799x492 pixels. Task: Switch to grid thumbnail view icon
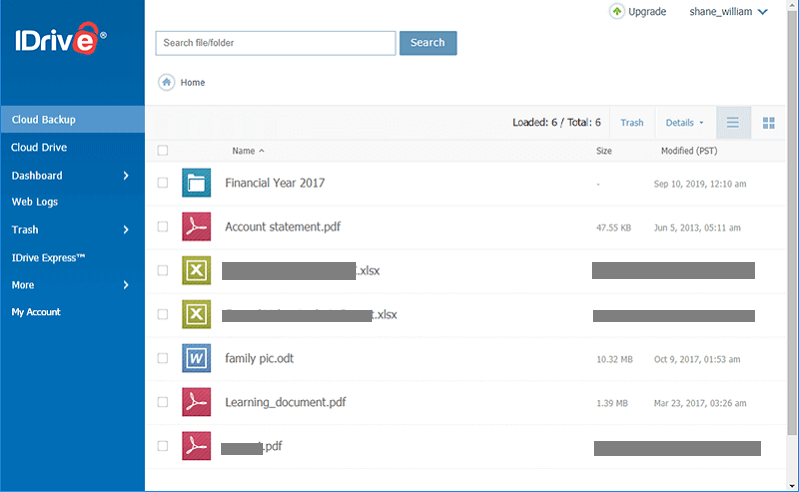[x=768, y=123]
